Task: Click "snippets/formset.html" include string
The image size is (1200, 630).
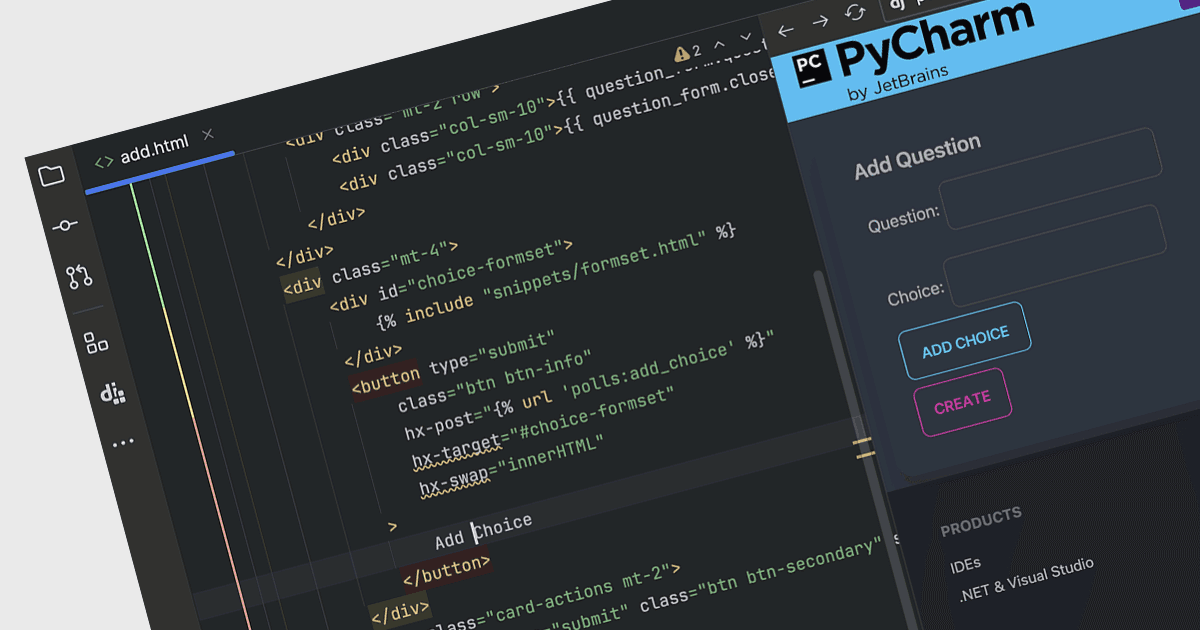Action: [596, 267]
